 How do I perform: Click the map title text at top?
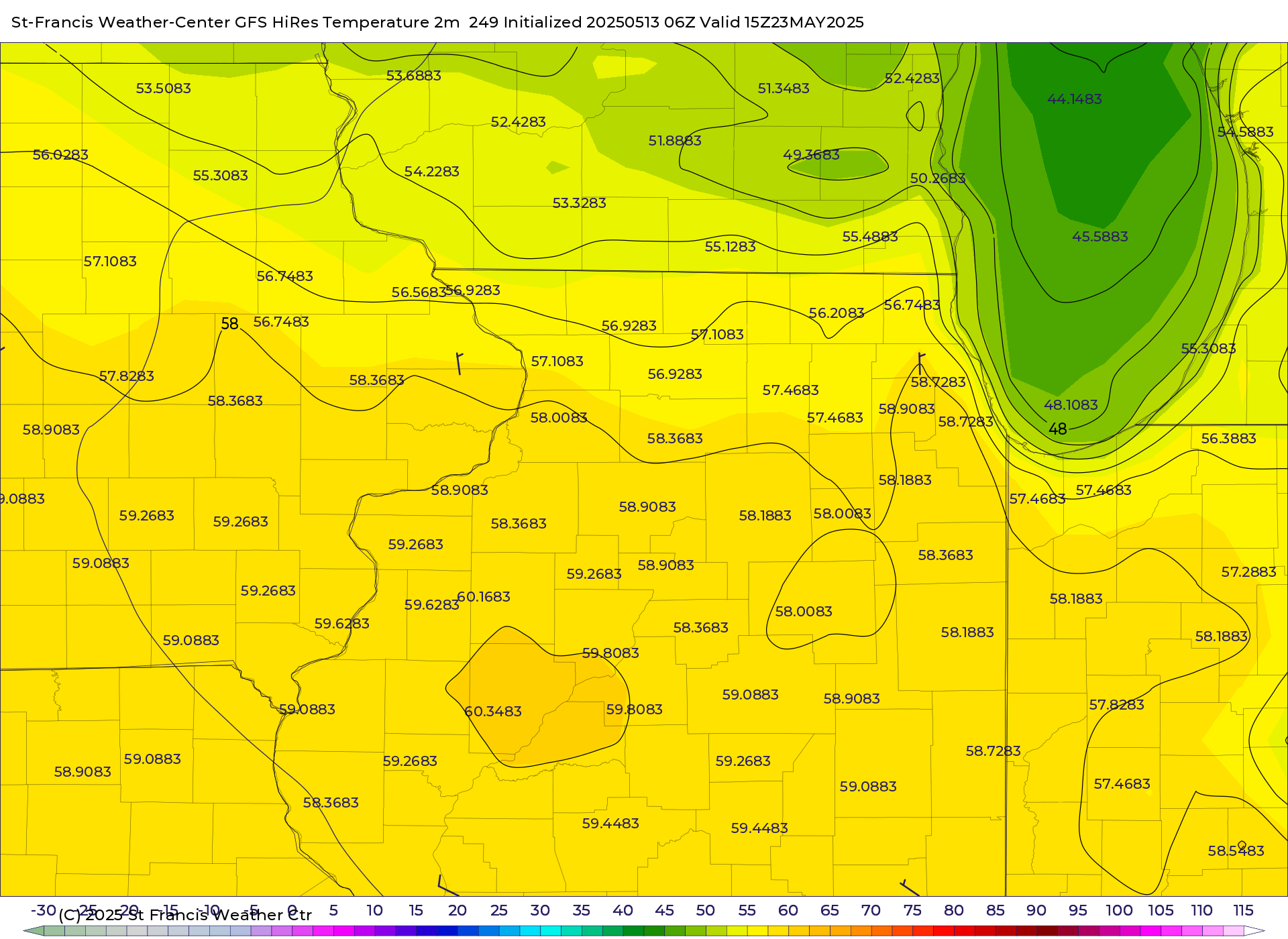pyautogui.click(x=437, y=22)
